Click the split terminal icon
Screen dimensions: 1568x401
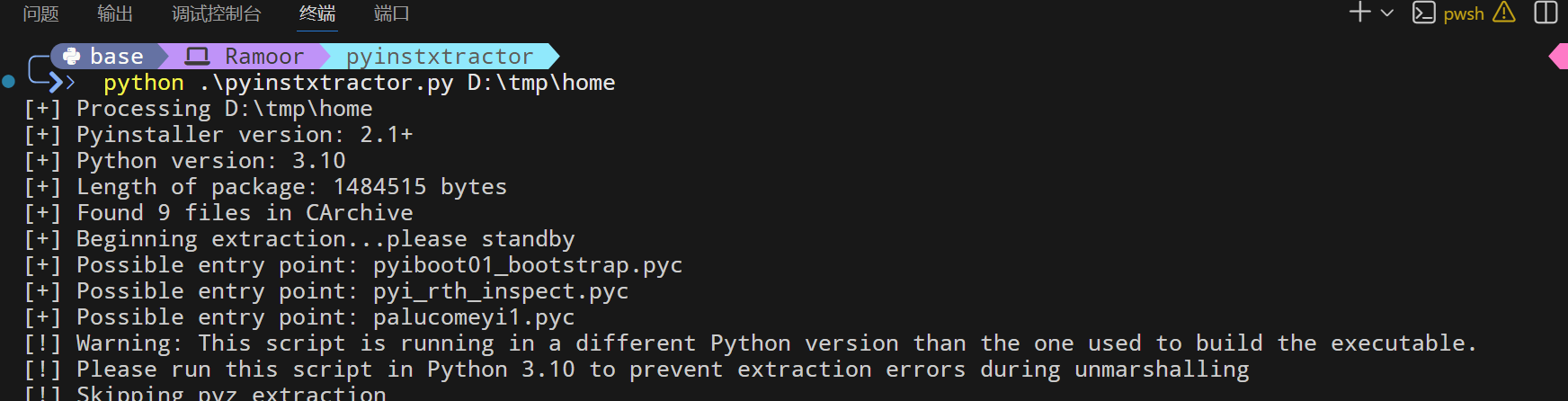[1546, 13]
